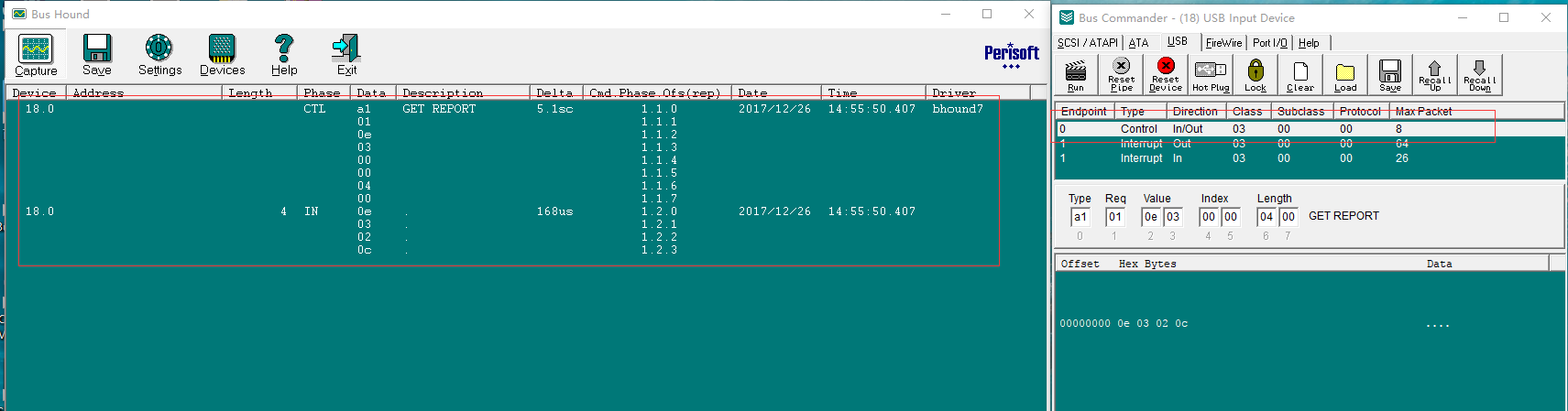Click the Recall Up arrow icon

point(1435,75)
